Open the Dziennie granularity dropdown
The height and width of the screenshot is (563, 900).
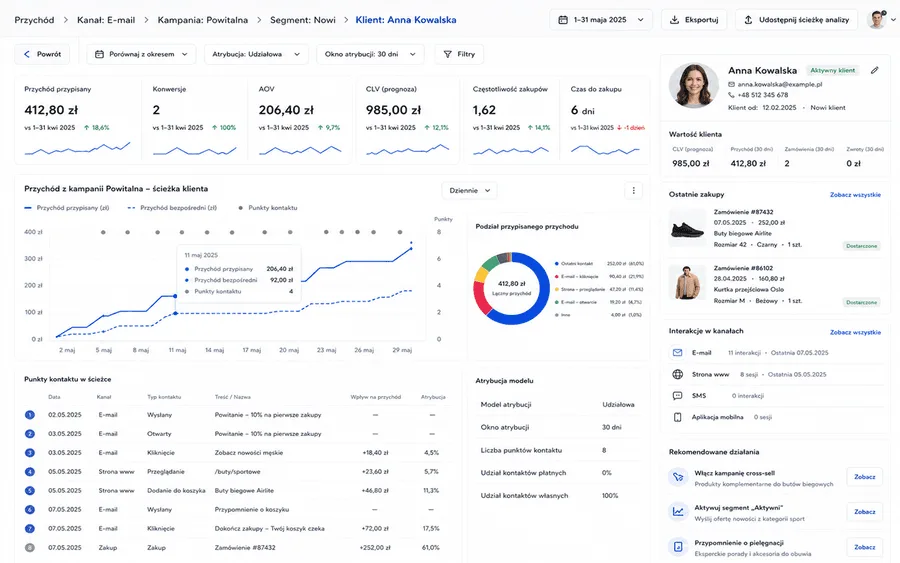coord(469,191)
